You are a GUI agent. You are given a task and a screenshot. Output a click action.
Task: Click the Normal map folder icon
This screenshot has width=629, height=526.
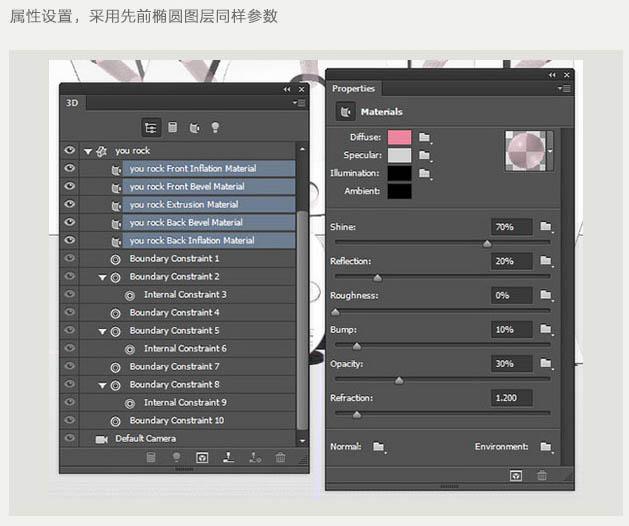pyautogui.click(x=379, y=447)
